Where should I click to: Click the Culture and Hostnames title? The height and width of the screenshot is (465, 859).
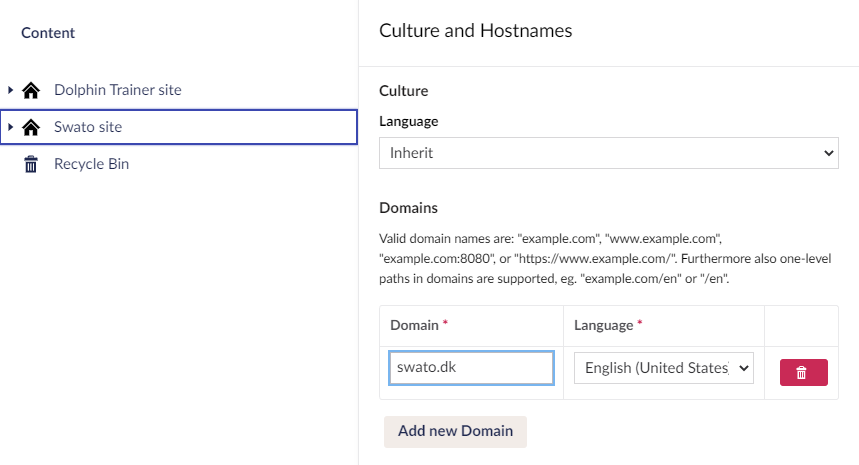pos(476,31)
